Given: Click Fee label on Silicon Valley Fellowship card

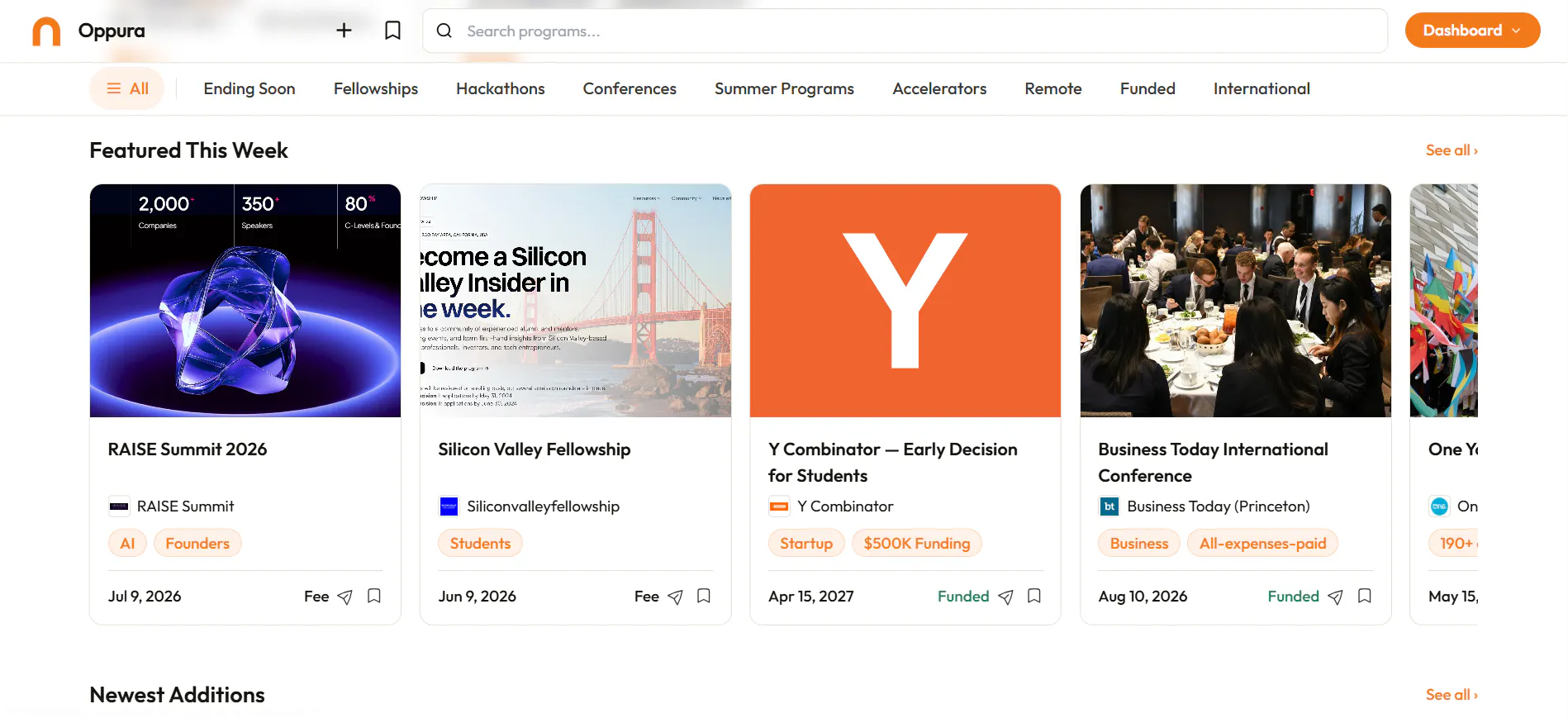Looking at the screenshot, I should point(647,597).
